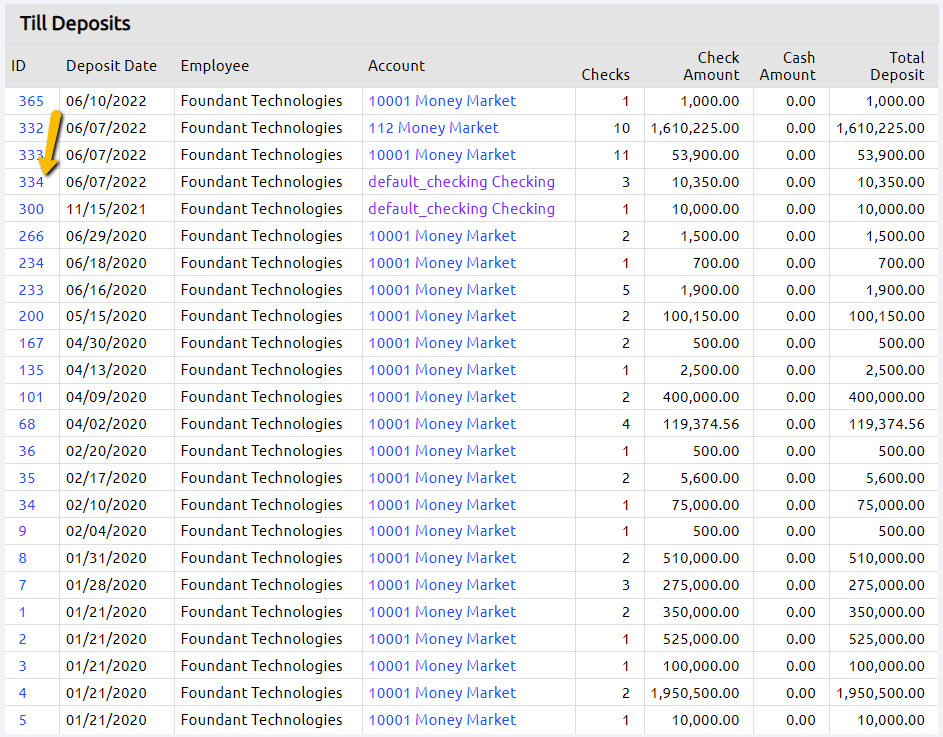Click the Till Deposits title
943x737 pixels.
tap(75, 23)
